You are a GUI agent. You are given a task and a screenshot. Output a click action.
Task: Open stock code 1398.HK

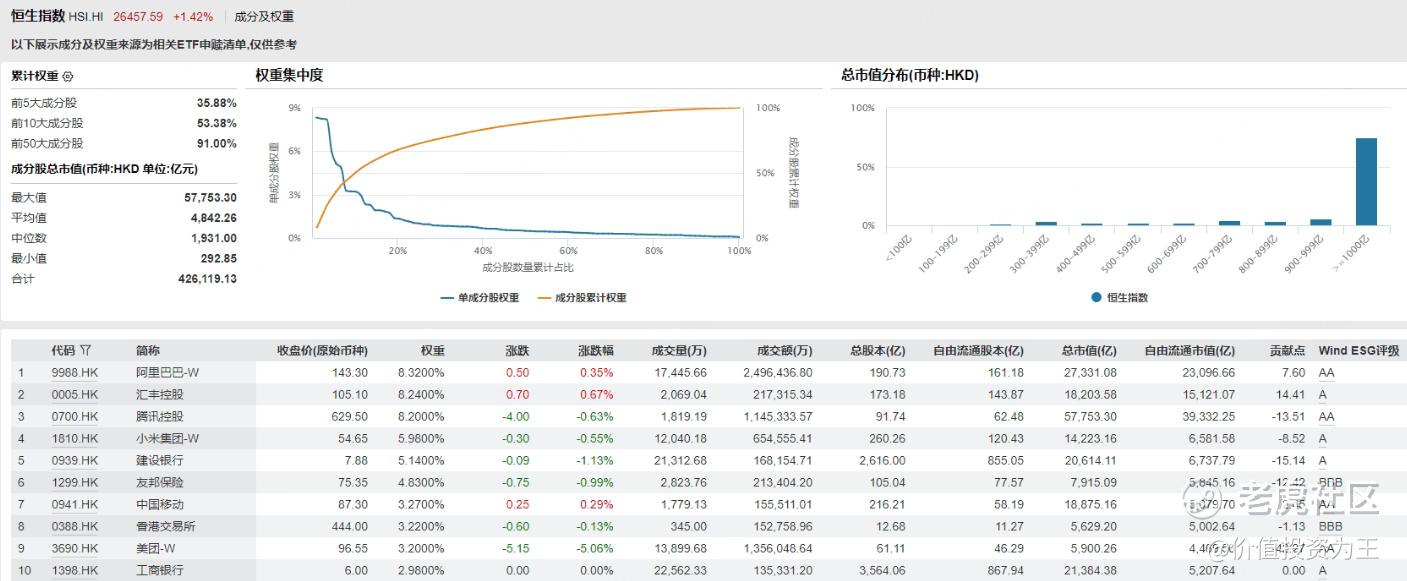75,570
